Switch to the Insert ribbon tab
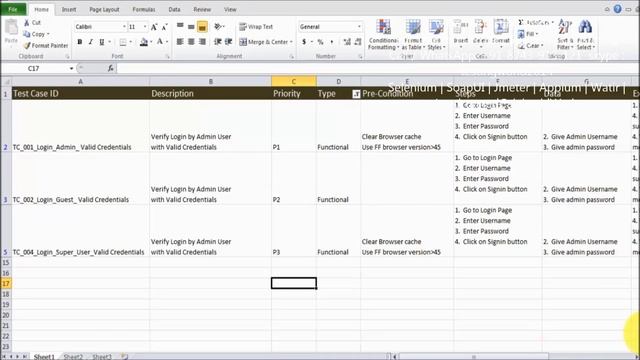This screenshot has height=360, width=640. [69, 9]
